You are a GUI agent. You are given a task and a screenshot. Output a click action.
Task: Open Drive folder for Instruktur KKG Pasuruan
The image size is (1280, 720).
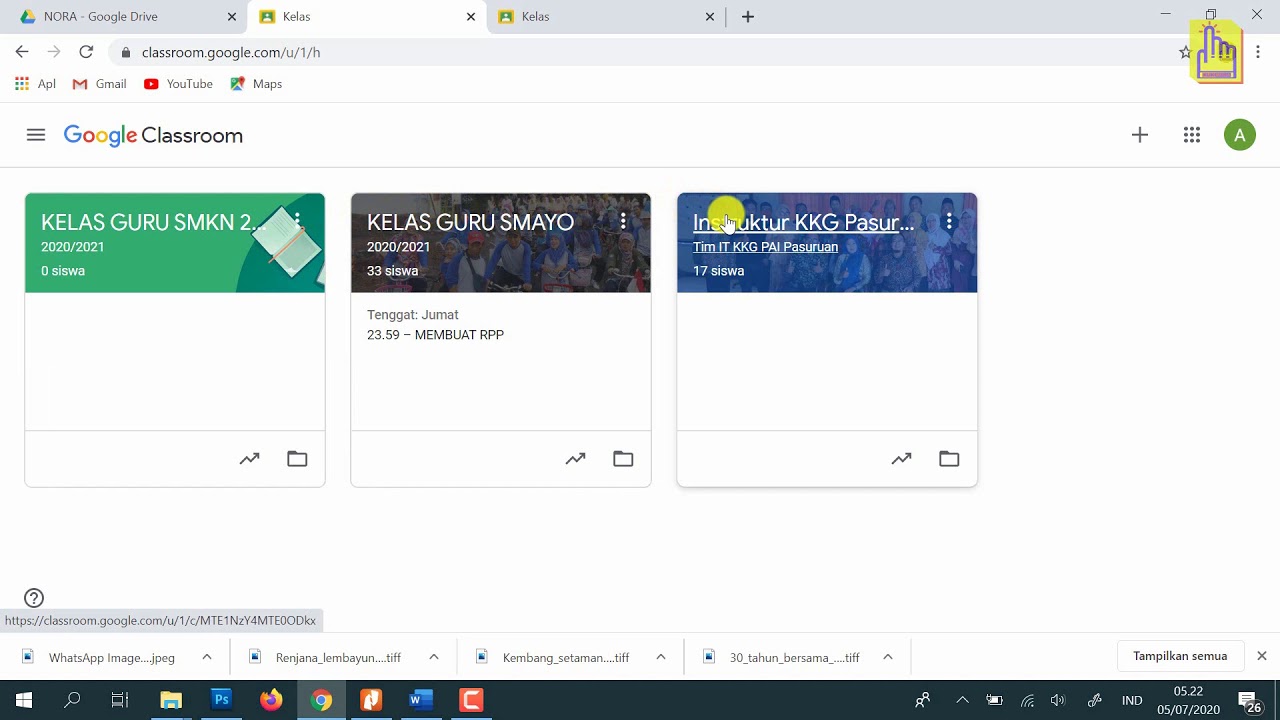(x=949, y=459)
